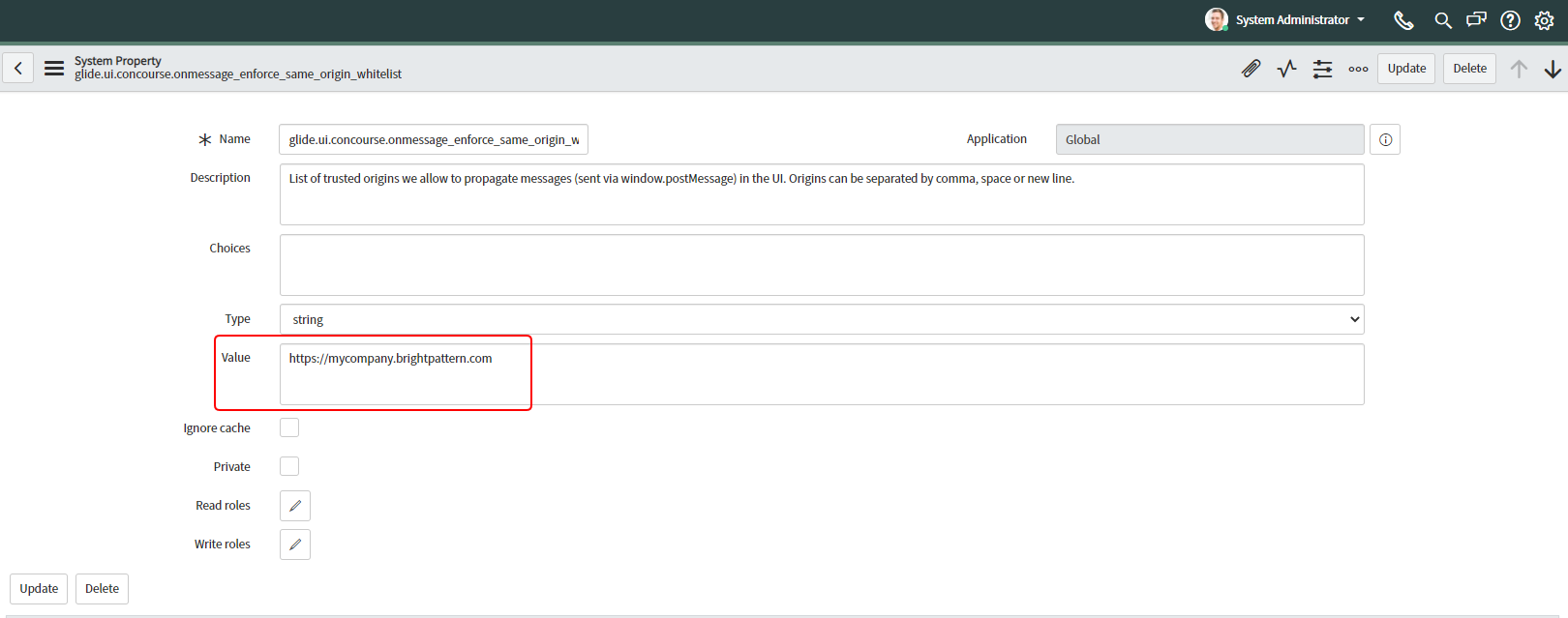Go to previous record up arrow
The image size is (1568, 618).
[x=1519, y=69]
